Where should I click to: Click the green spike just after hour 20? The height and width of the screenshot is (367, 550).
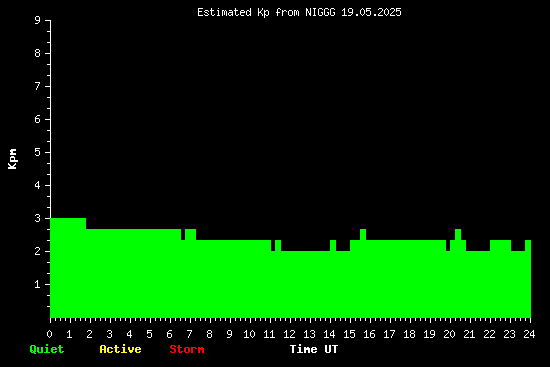[x=458, y=234]
